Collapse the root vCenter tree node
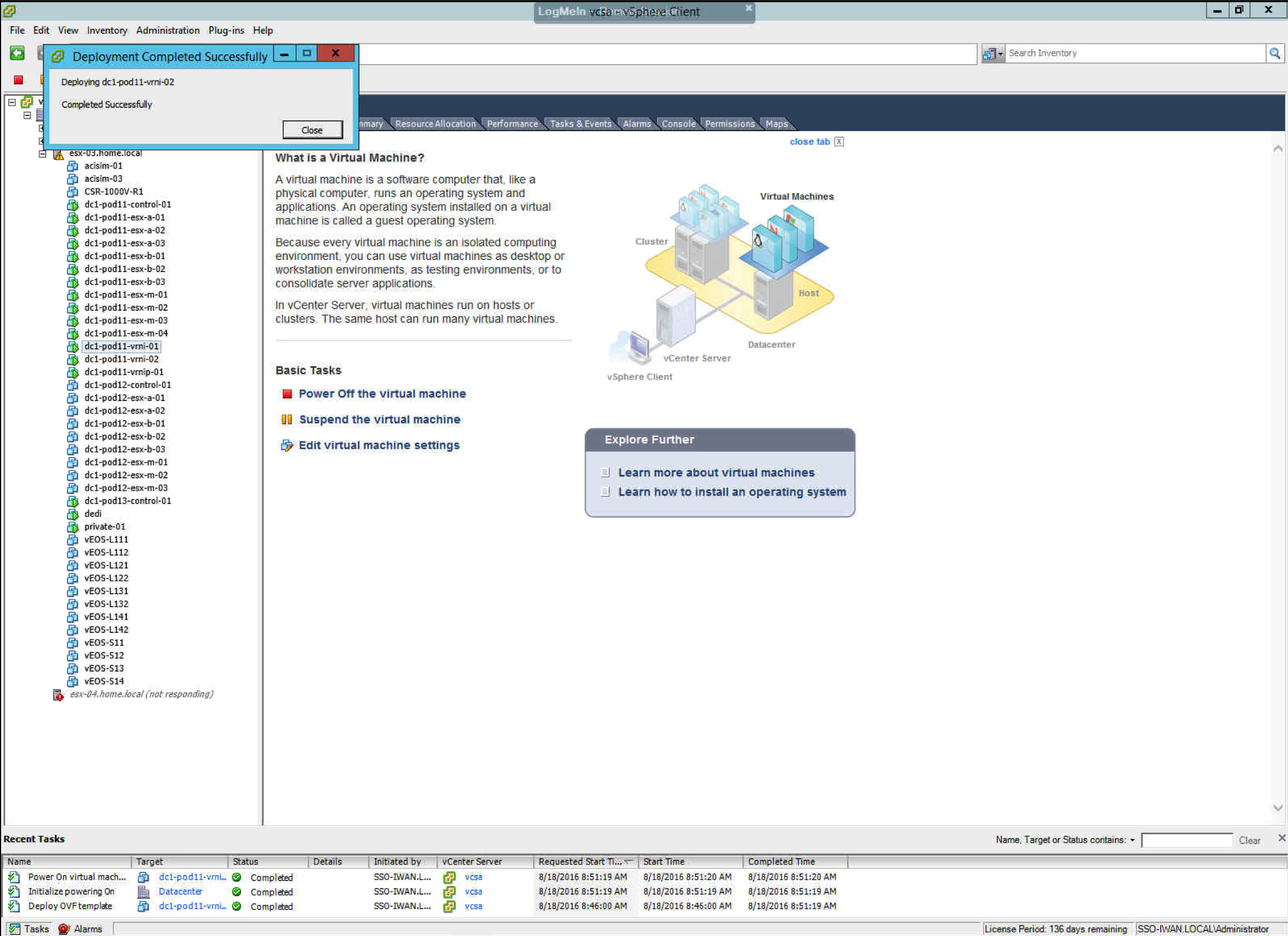This screenshot has height=936, width=1288. click(11, 102)
